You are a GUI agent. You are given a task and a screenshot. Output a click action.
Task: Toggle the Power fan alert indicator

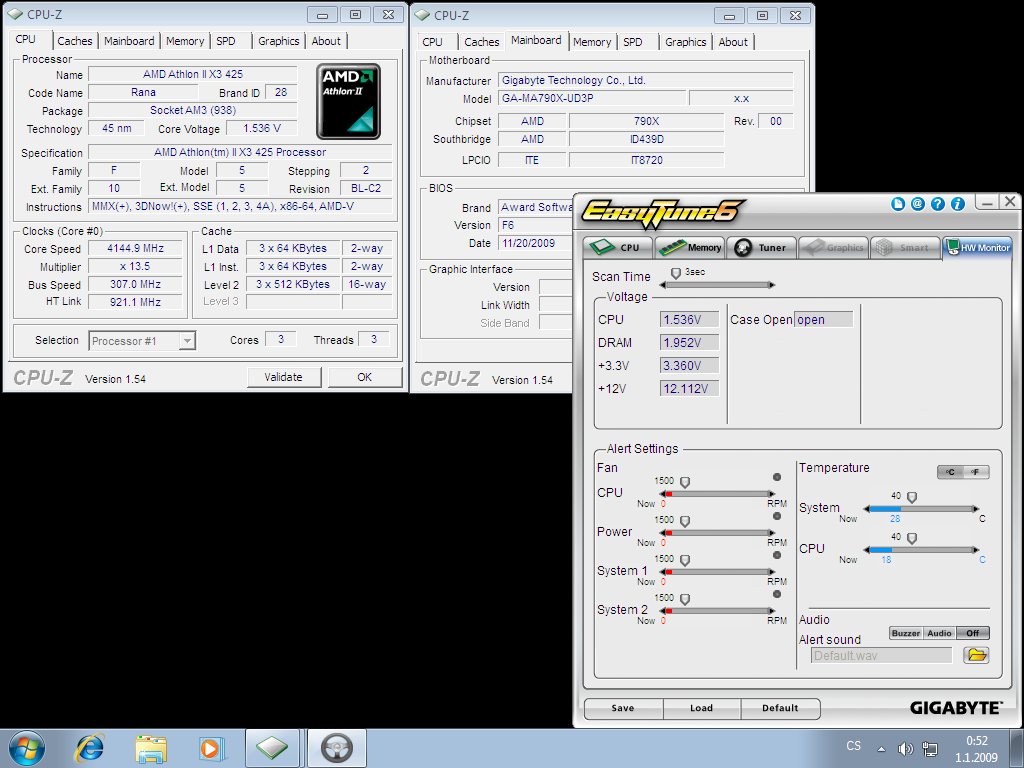coord(777,516)
